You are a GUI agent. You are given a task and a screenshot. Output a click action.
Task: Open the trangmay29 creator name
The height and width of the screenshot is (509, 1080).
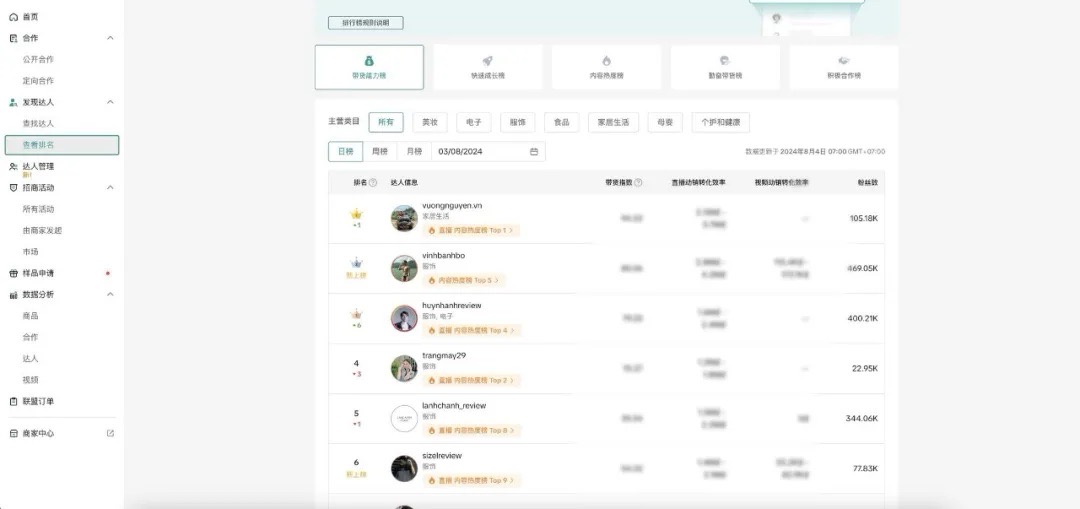pyautogui.click(x=444, y=355)
